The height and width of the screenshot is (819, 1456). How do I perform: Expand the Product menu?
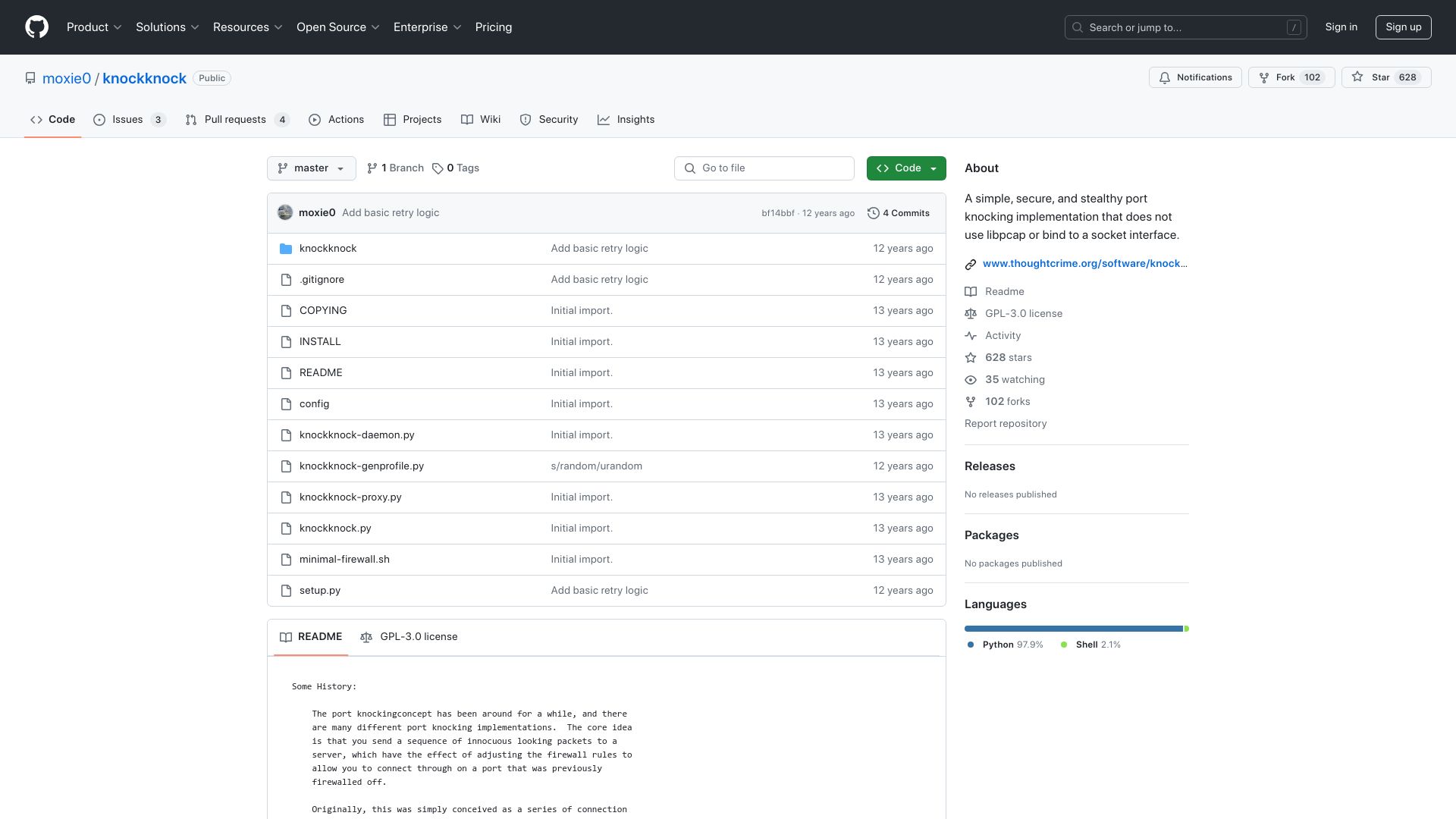(94, 27)
